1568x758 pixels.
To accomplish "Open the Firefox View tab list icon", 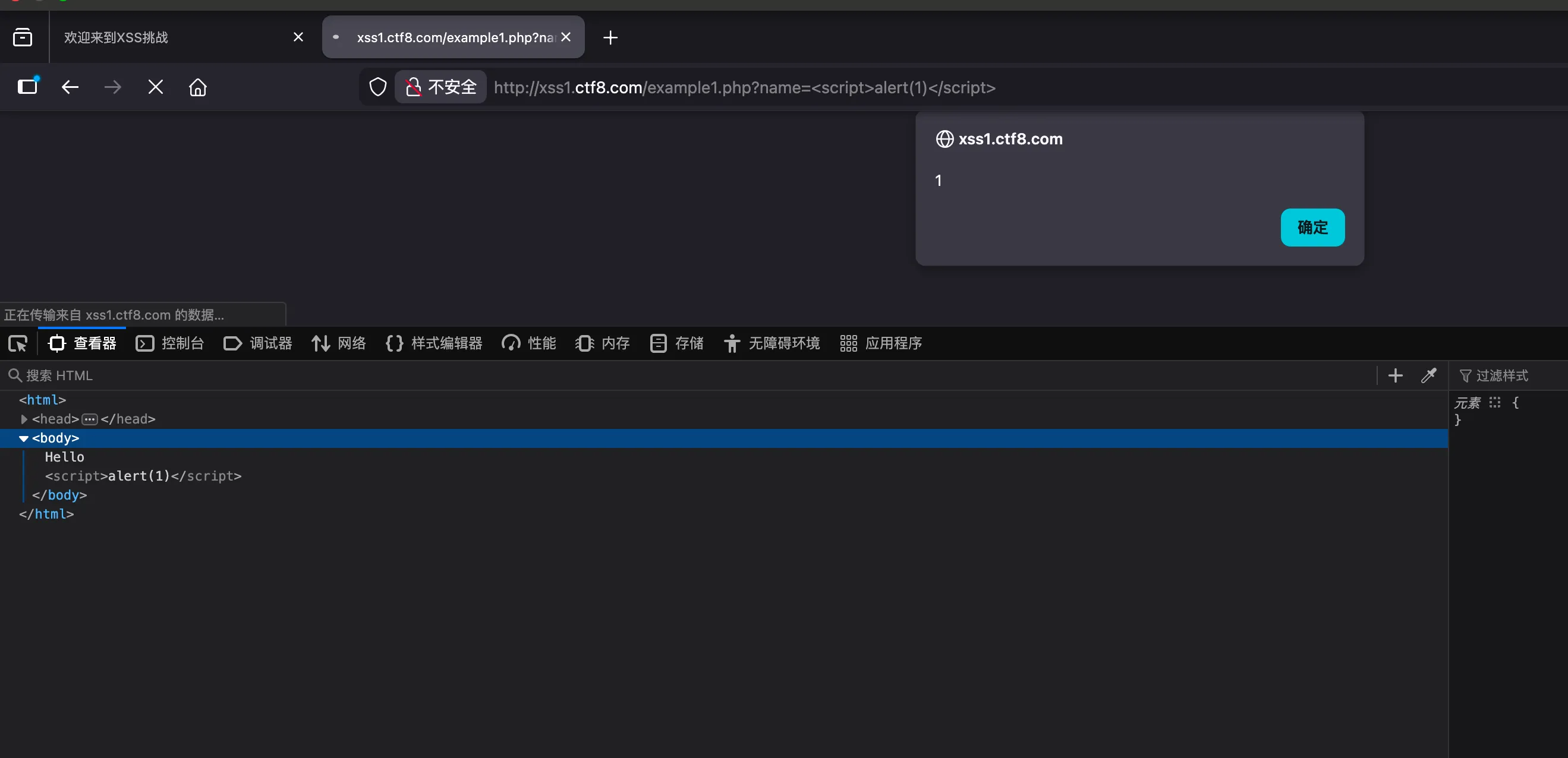I will pyautogui.click(x=23, y=37).
